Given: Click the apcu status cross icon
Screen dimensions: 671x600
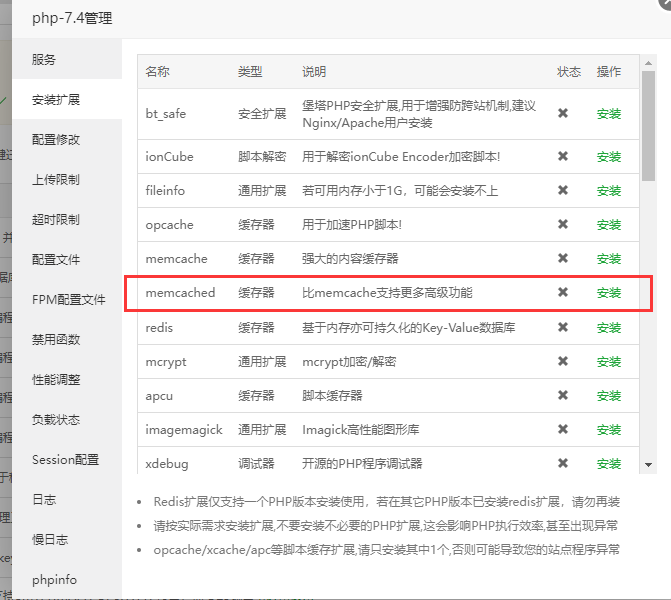Looking at the screenshot, I should point(563,395).
